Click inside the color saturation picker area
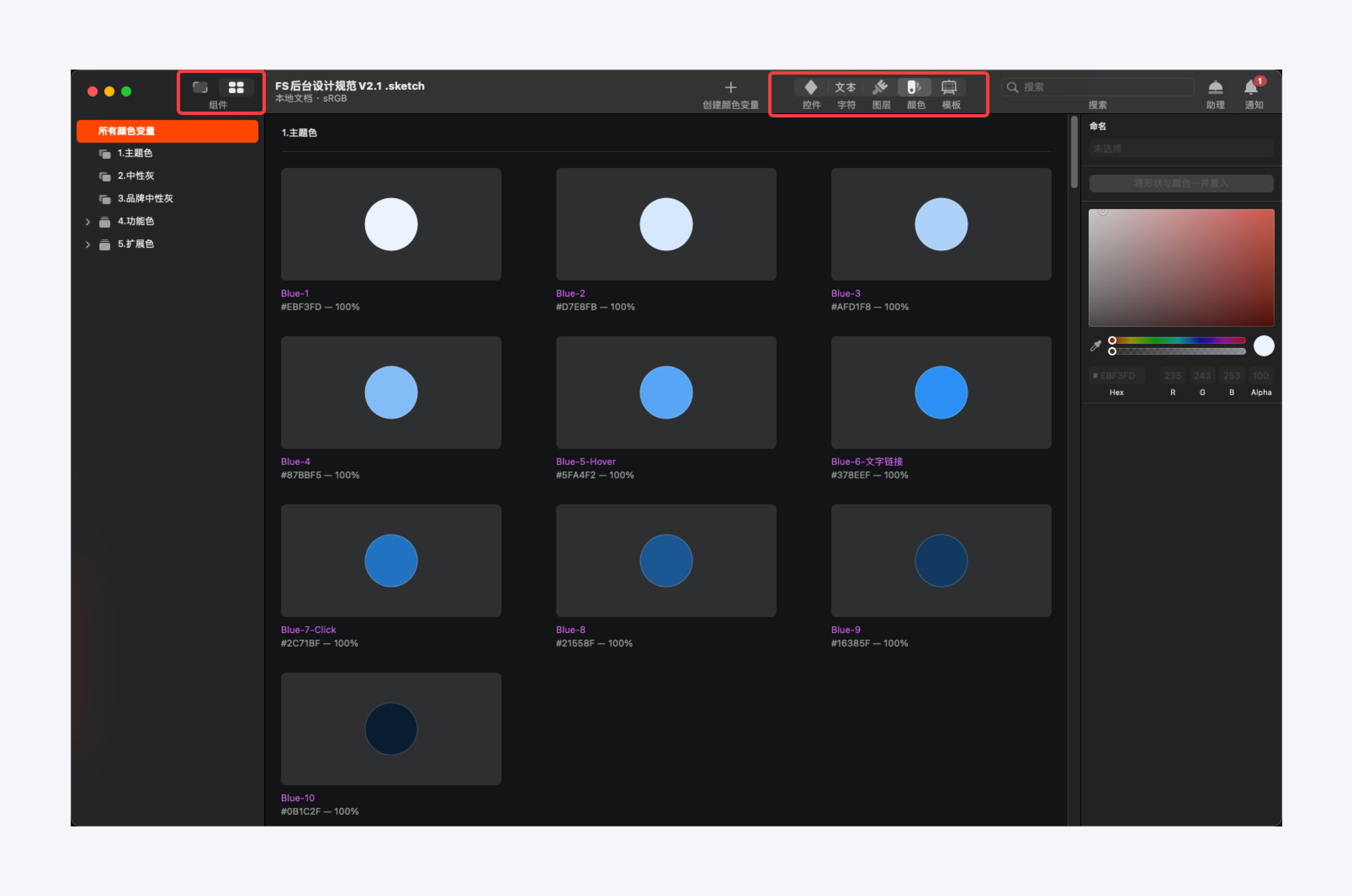The image size is (1352, 896). pos(1181,268)
